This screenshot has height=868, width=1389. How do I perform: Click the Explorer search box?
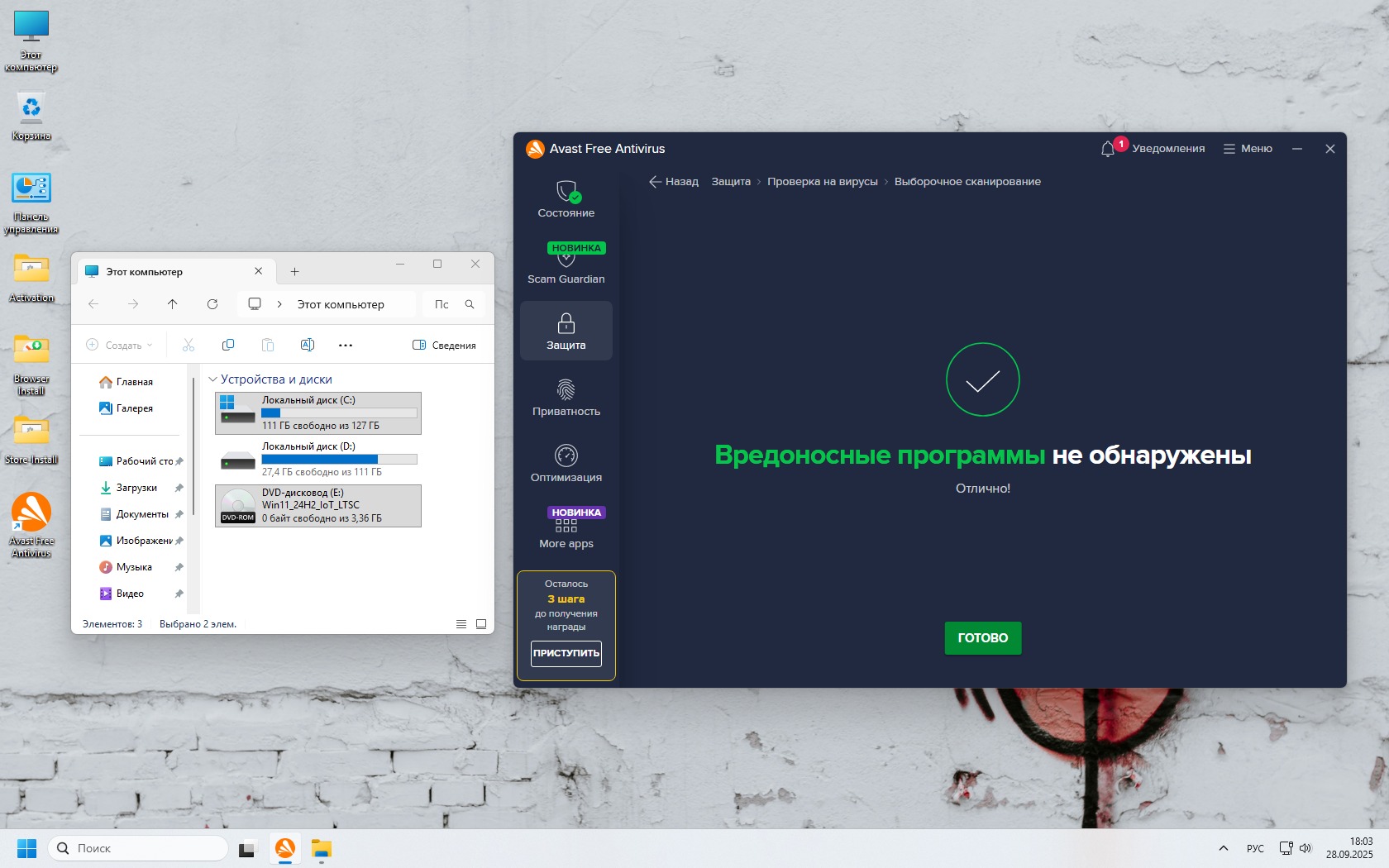pos(453,304)
